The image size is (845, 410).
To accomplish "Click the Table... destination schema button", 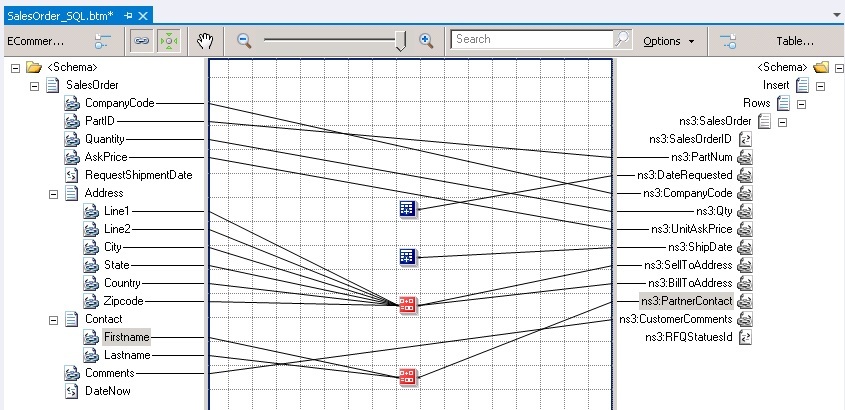I will point(794,41).
